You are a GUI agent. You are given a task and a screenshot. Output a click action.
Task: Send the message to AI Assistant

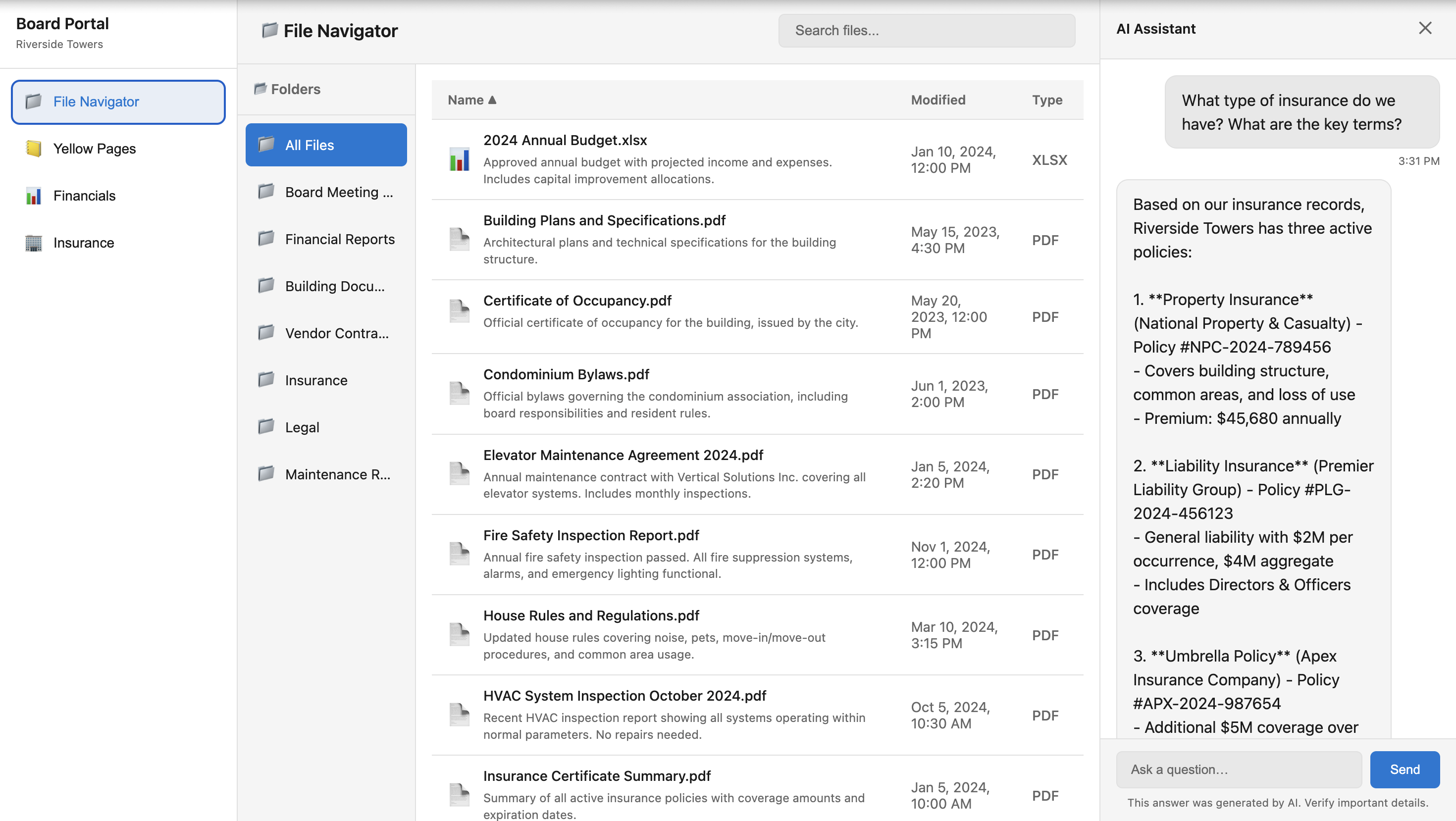[x=1404, y=770]
